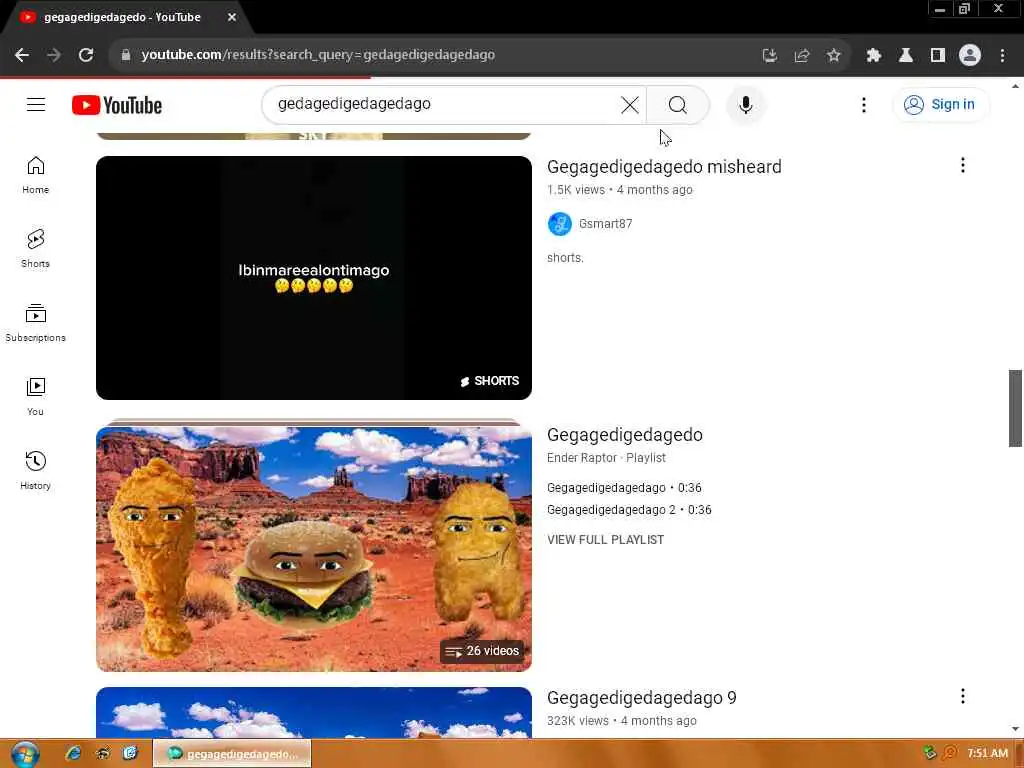Click the taskbar clock 7:51 AM

pyautogui.click(x=987, y=754)
